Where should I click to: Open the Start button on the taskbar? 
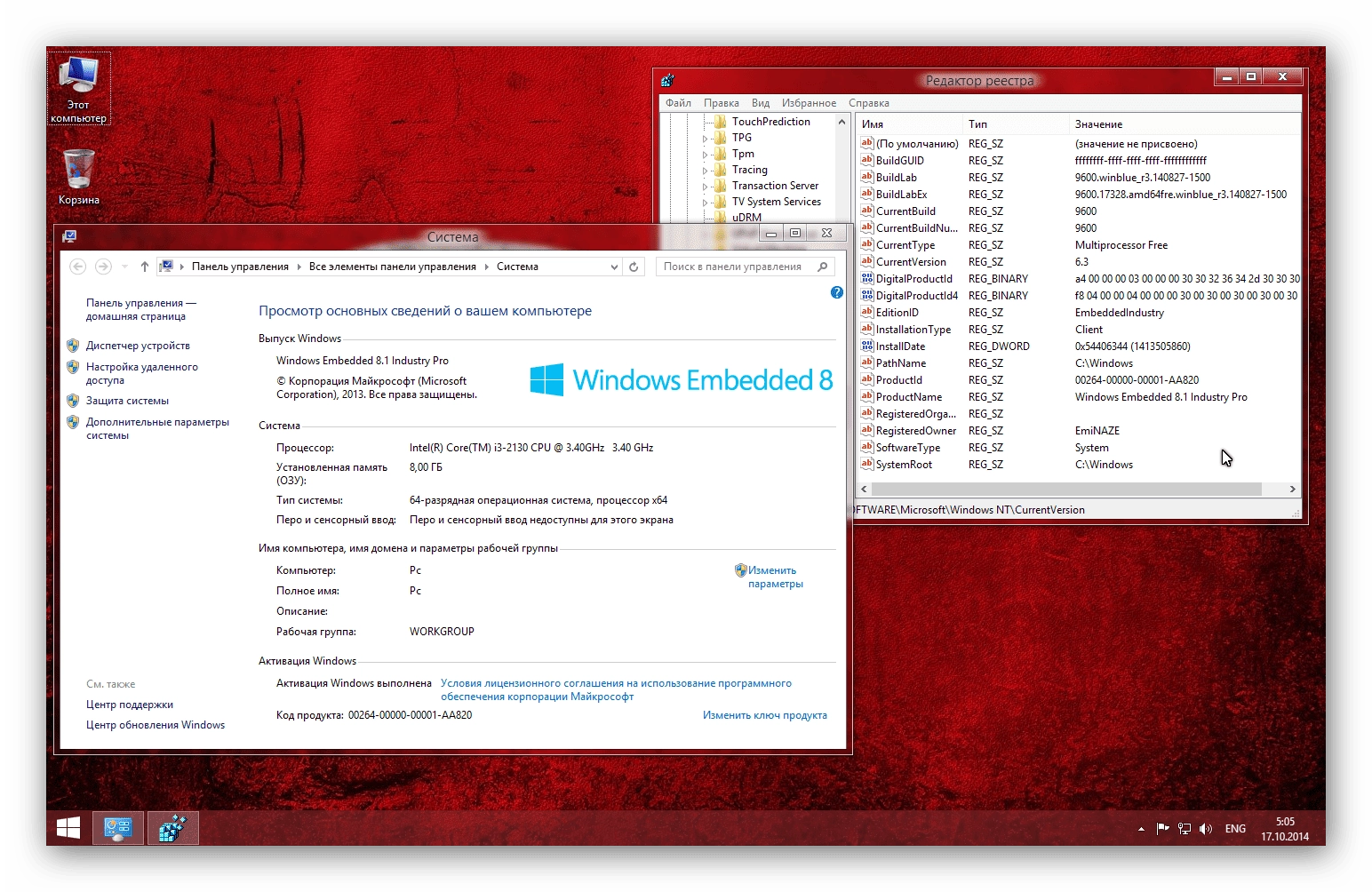pos(68,828)
